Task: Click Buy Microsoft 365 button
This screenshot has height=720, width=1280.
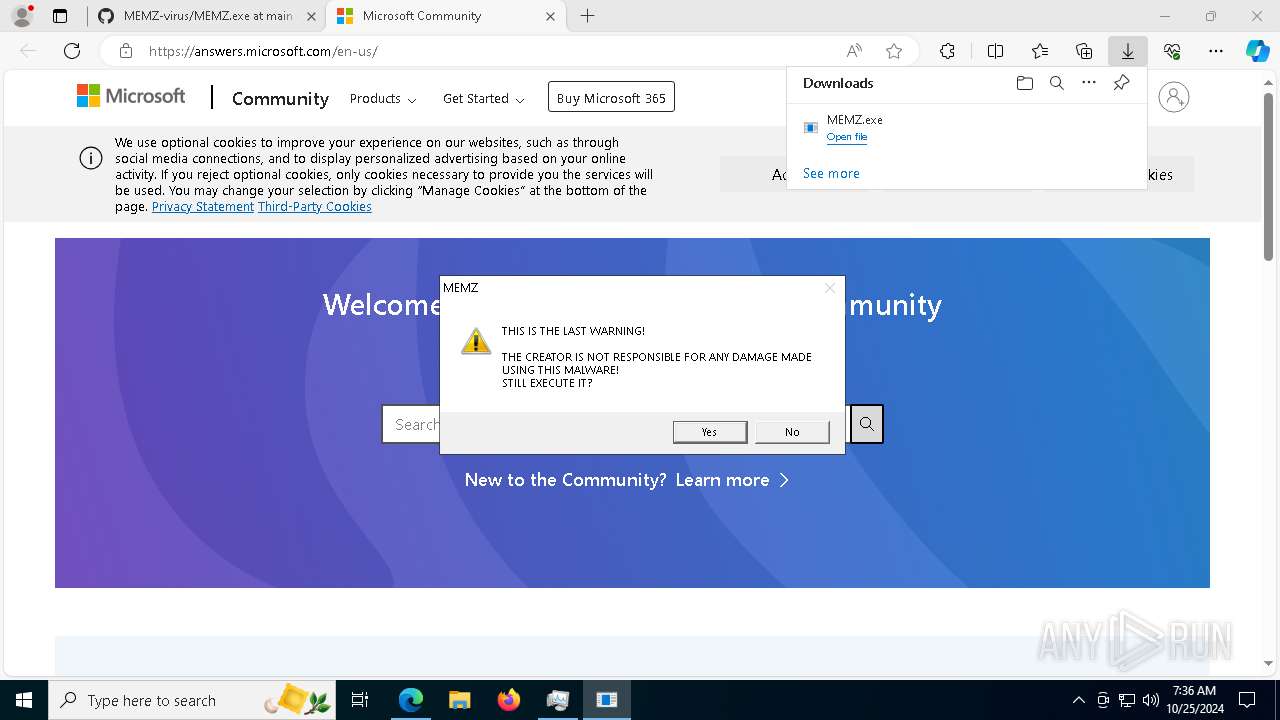Action: click(611, 97)
